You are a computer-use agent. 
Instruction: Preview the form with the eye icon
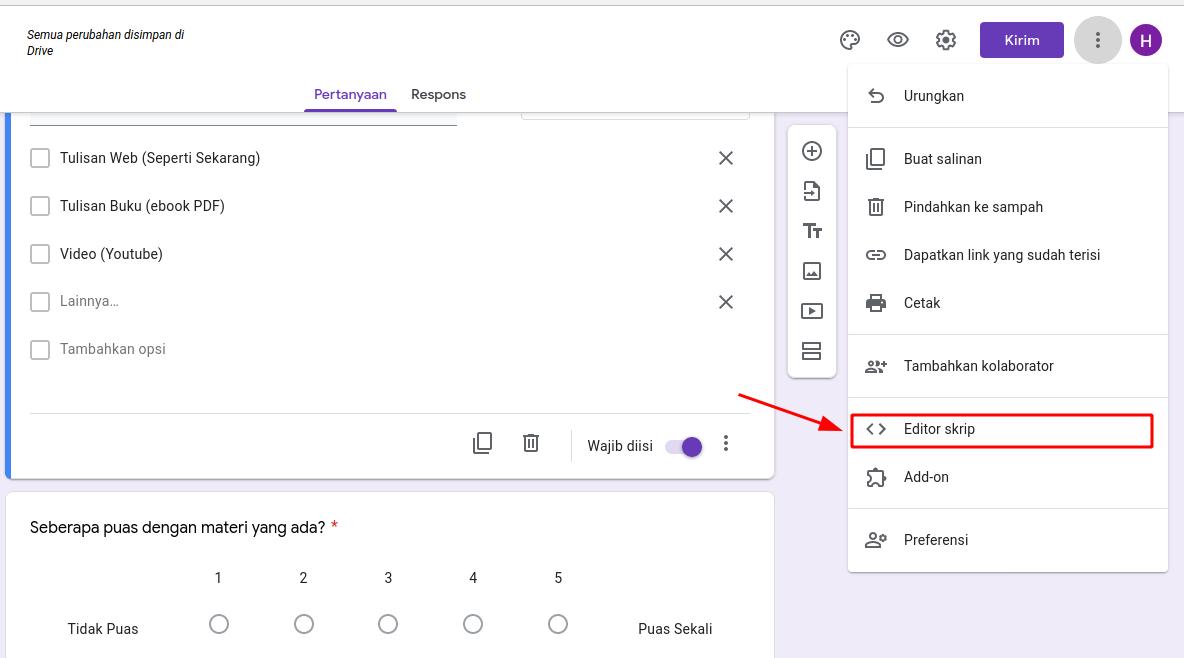897,40
